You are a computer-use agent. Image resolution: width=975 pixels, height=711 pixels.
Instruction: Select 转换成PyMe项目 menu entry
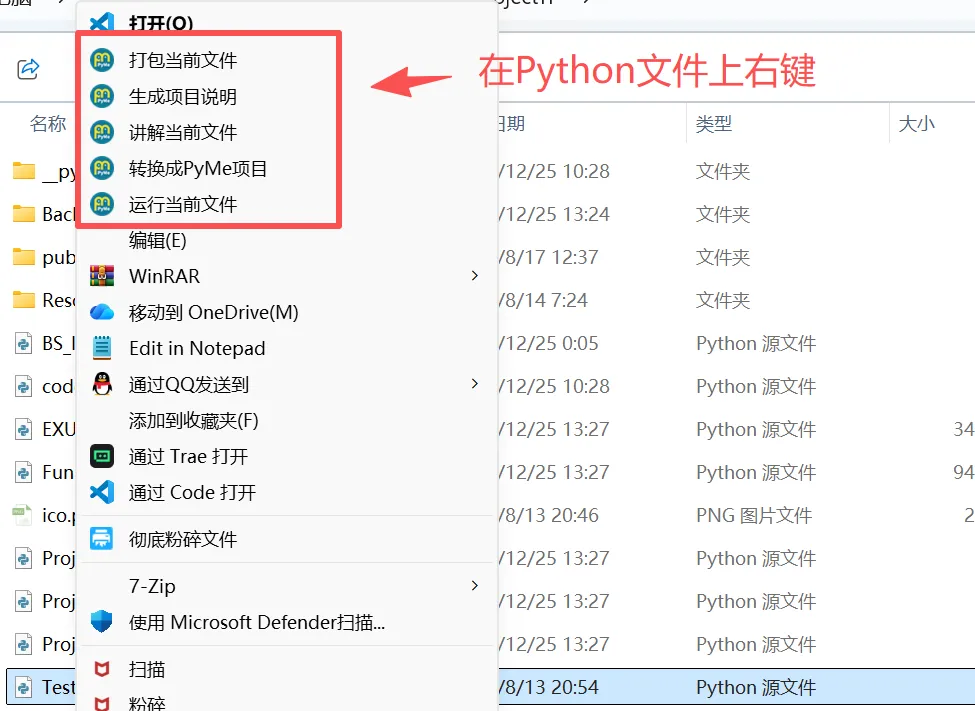(x=198, y=169)
